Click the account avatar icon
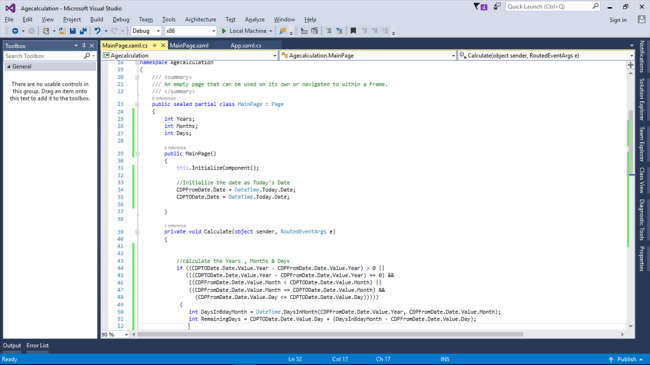 point(641,19)
